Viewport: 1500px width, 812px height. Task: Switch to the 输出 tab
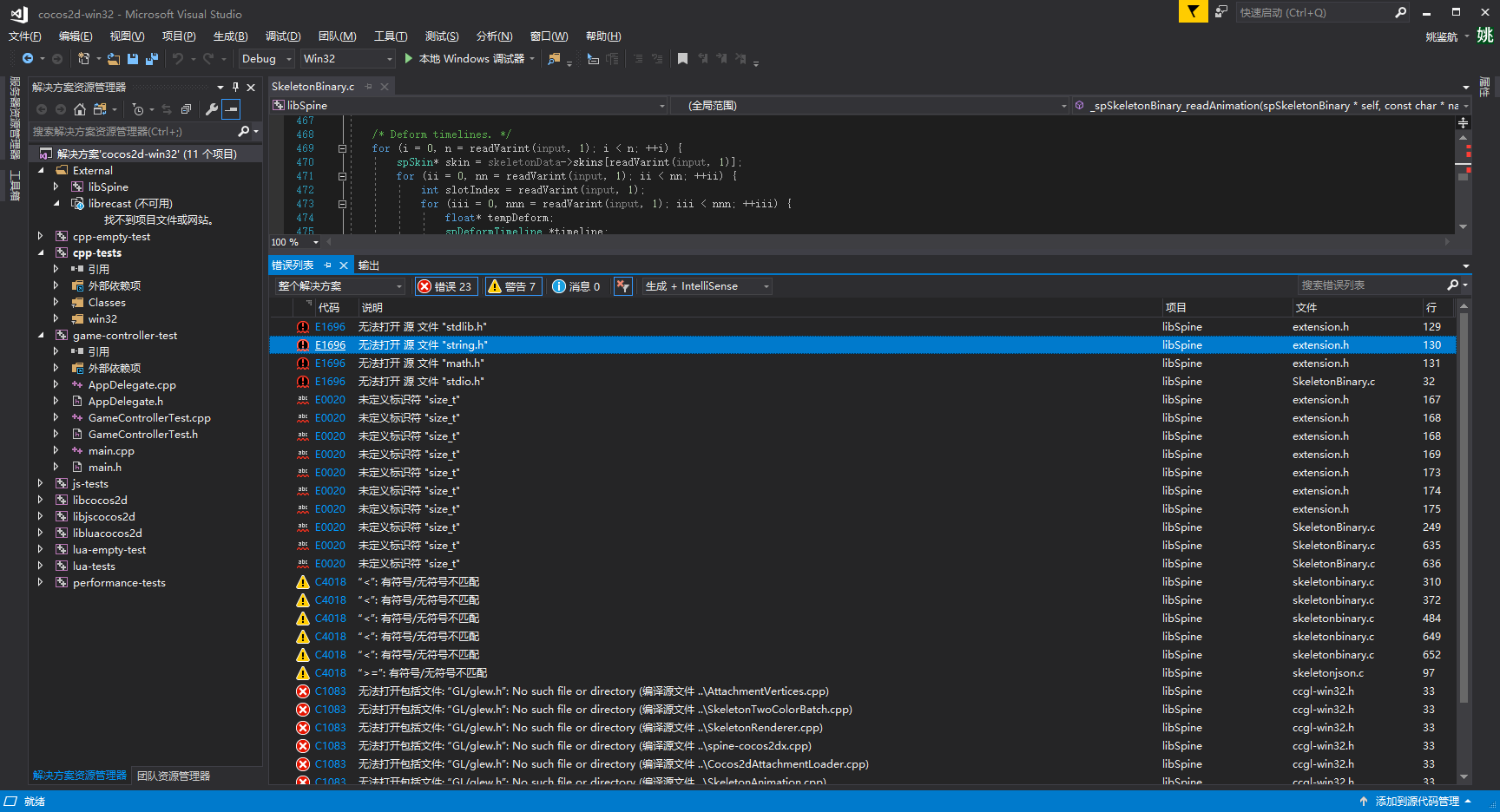point(369,265)
